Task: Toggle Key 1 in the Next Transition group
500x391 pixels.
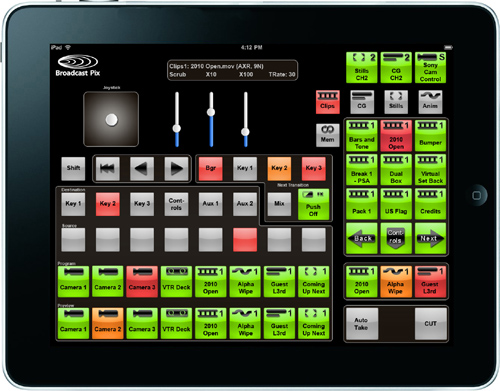Action: tap(245, 169)
